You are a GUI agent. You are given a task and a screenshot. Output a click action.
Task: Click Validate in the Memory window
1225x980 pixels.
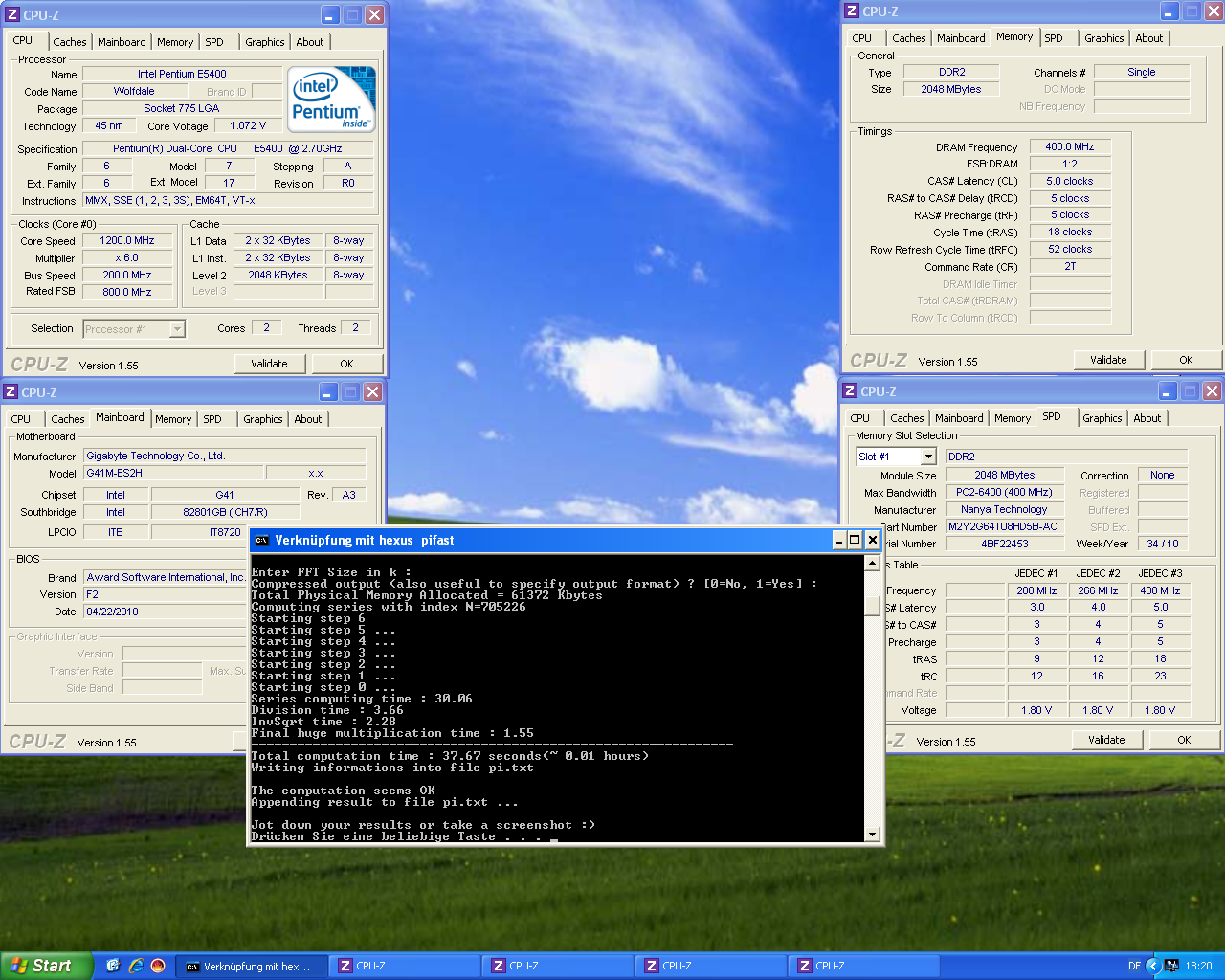point(1108,360)
